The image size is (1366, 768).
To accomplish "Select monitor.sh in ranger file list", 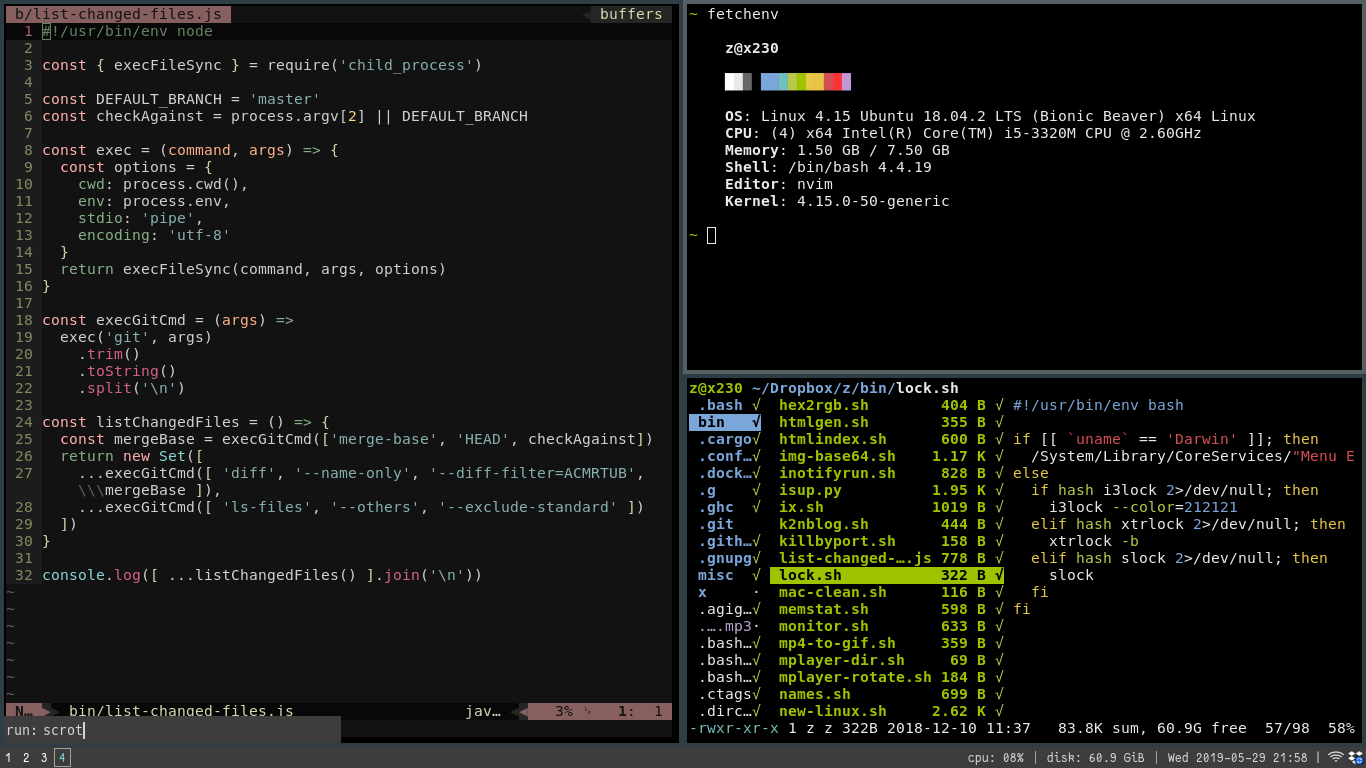I will pos(887,626).
